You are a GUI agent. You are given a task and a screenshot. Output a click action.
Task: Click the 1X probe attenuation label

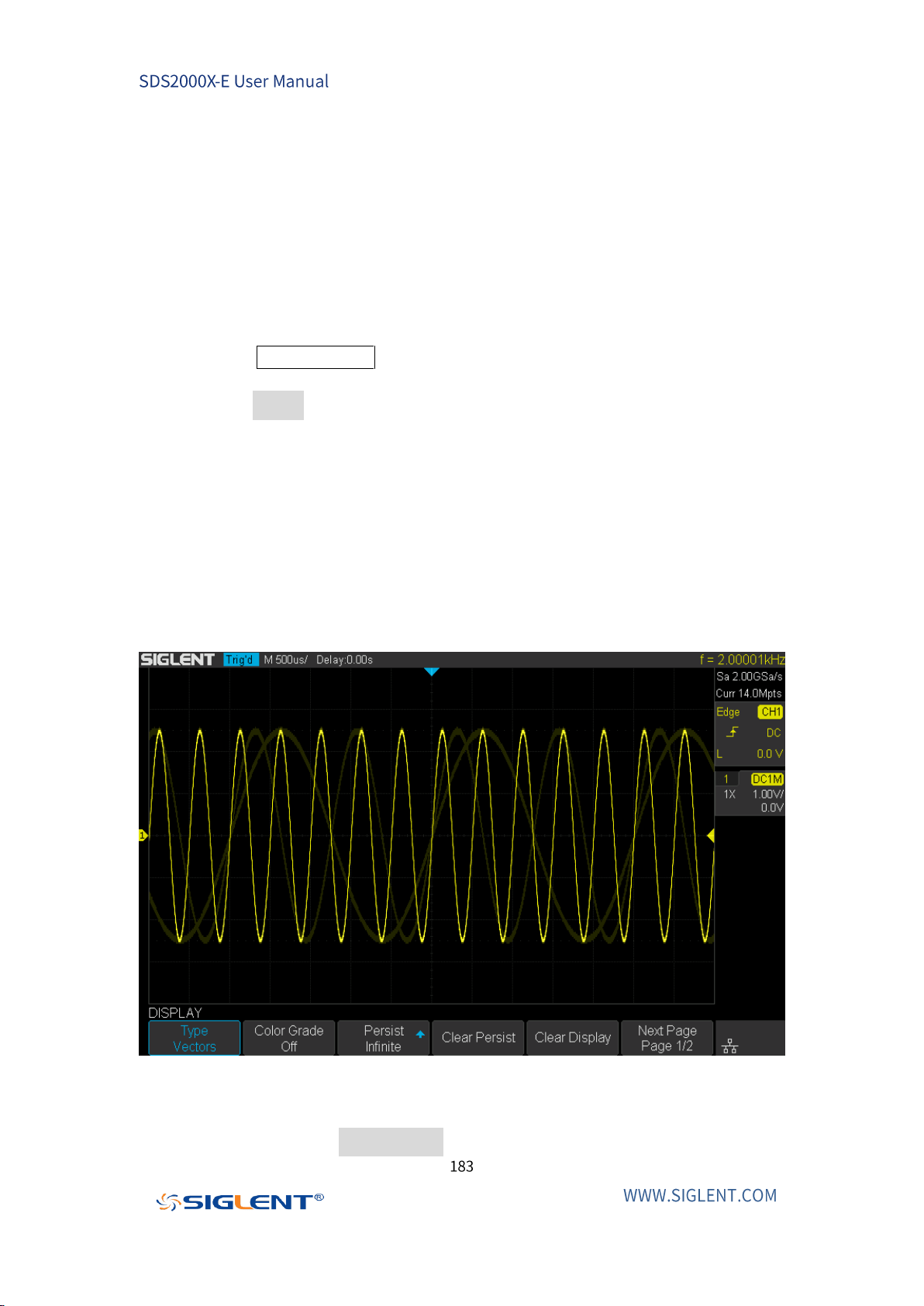point(729,794)
